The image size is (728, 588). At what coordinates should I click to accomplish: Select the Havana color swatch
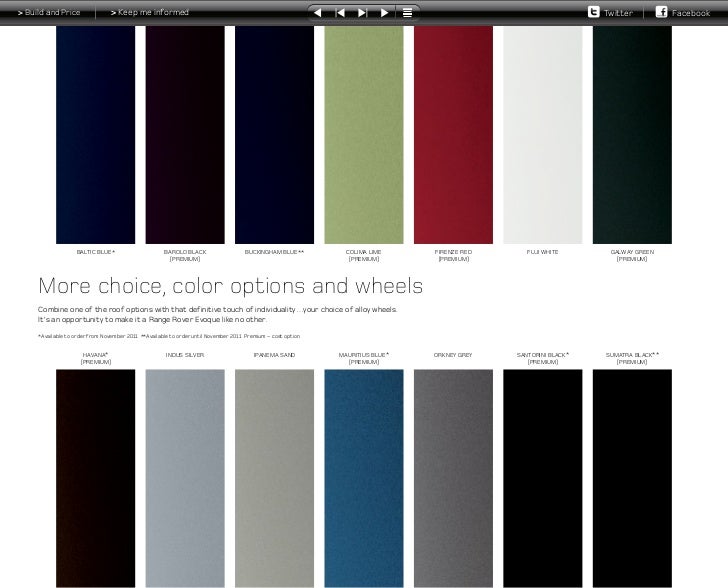pyautogui.click(x=96, y=478)
